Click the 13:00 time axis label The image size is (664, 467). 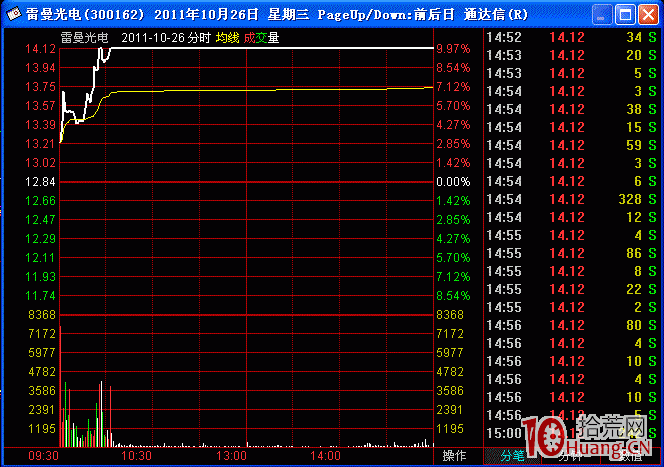231,456
